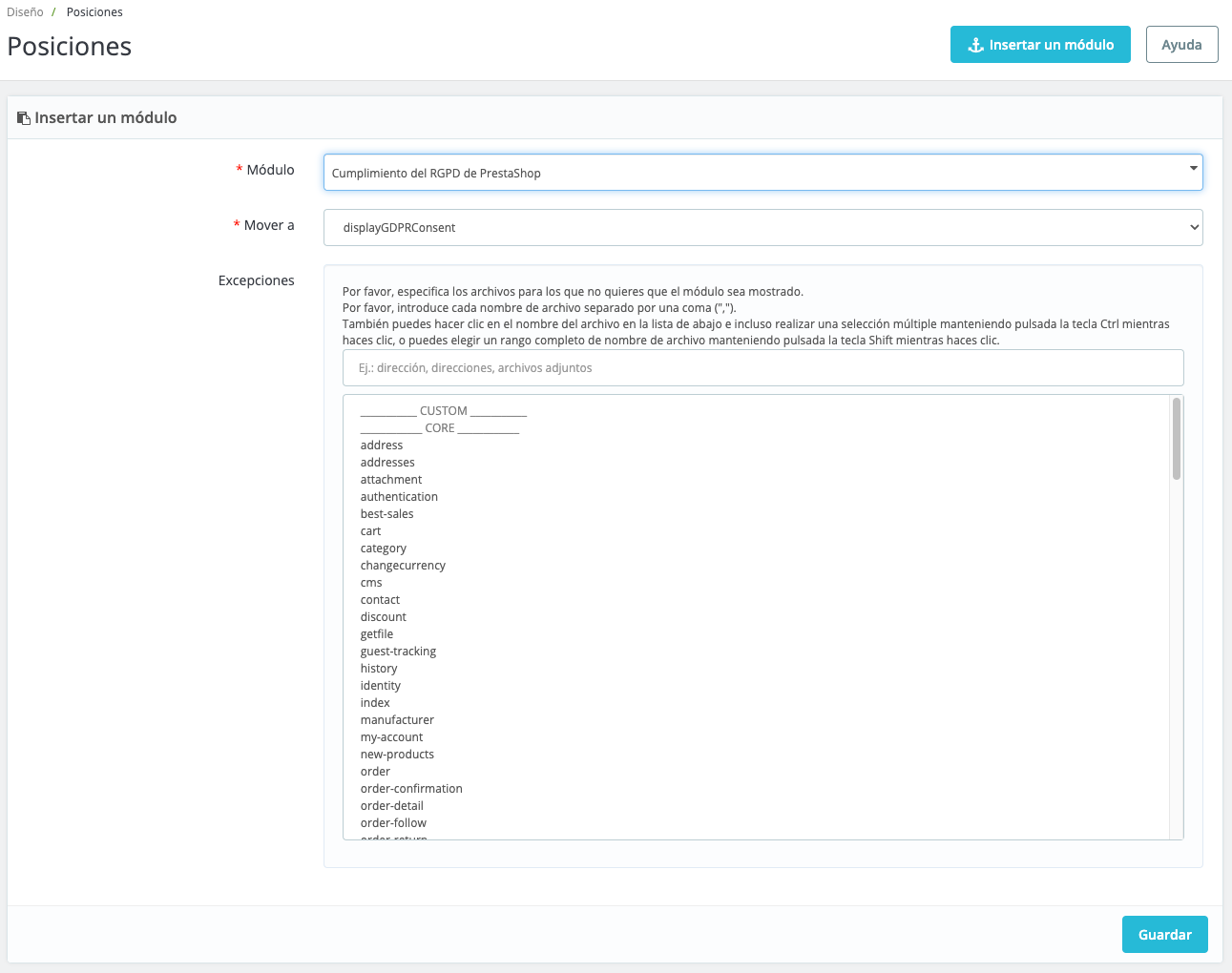1232x973 pixels.
Task: Click the panel header icon beside Insertar un módulo
Action: click(24, 118)
